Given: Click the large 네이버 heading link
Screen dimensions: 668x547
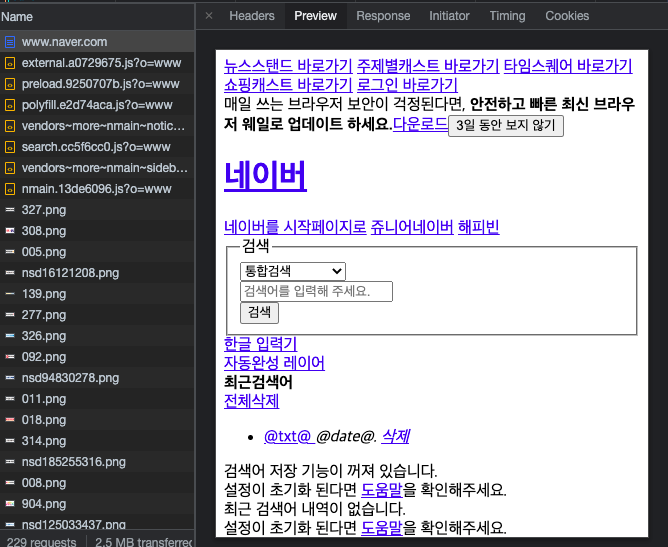Looking at the screenshot, I should click(x=265, y=175).
